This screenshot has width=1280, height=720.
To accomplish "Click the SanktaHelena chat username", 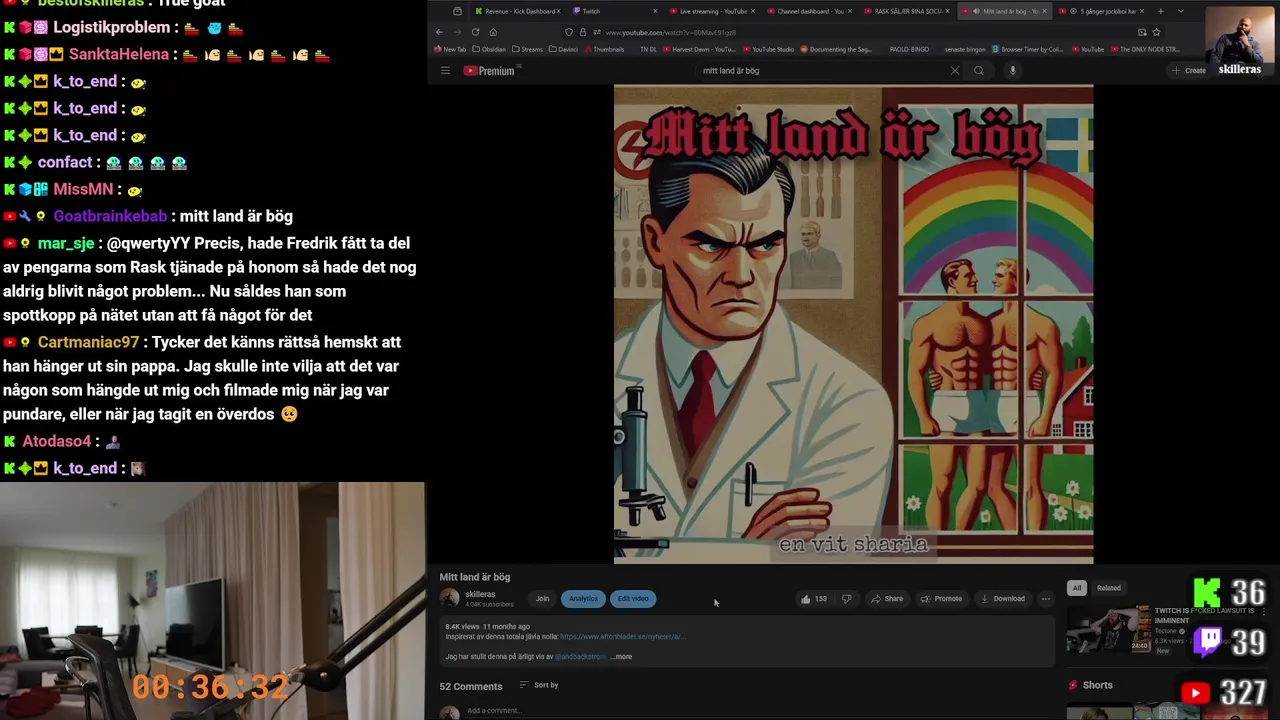I will 119,54.
